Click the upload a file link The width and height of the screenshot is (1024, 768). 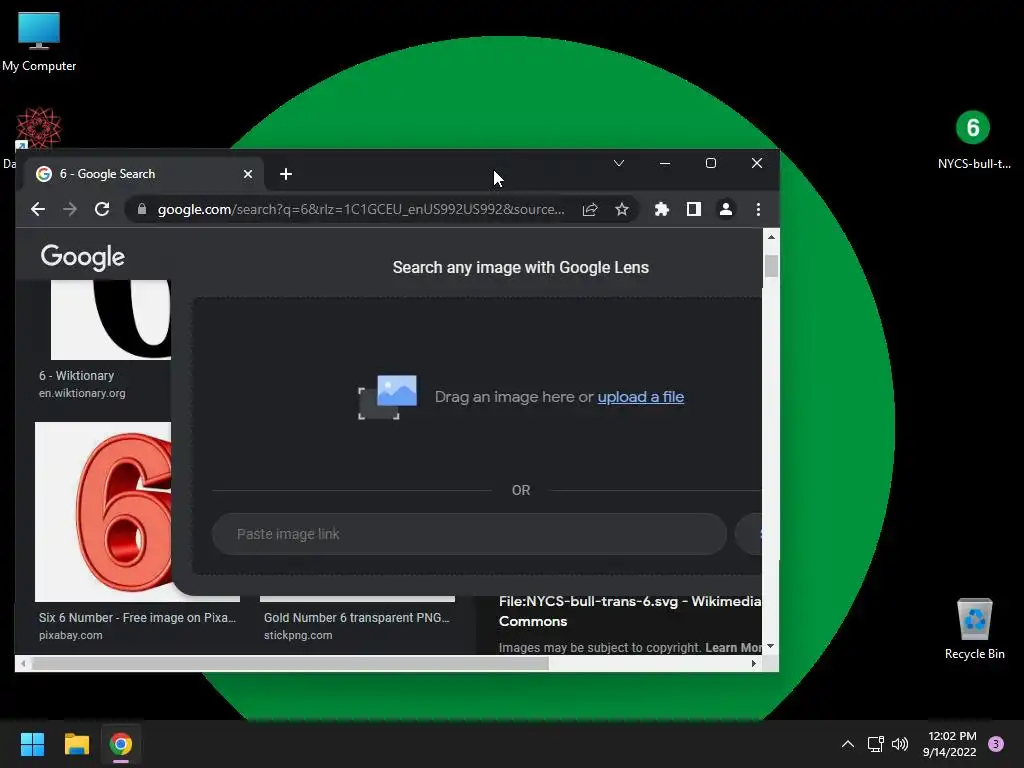pyautogui.click(x=641, y=397)
